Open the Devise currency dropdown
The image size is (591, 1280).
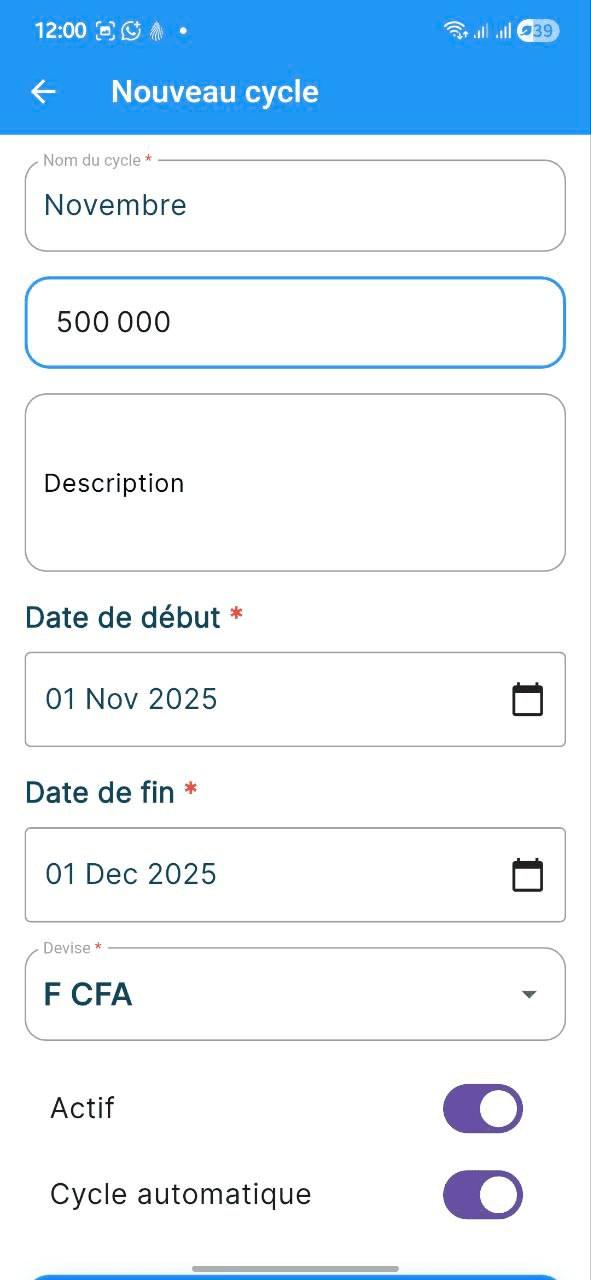tap(529, 994)
